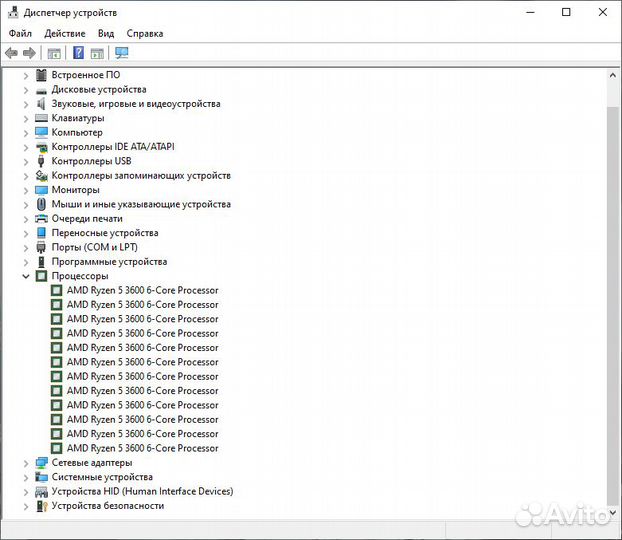Select last AMD Ryzen 5 3600 processor entry

click(142, 448)
